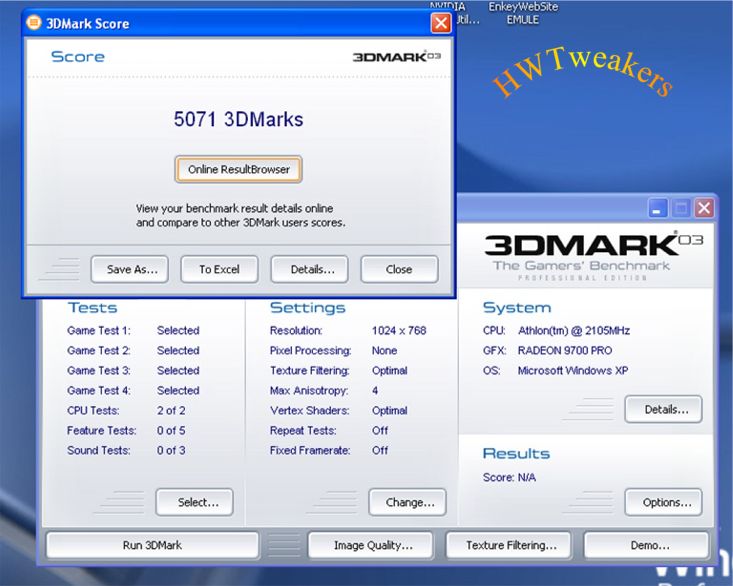Image resolution: width=733 pixels, height=586 pixels.
Task: Click the Max Anisotropy value 4
Action: [375, 390]
